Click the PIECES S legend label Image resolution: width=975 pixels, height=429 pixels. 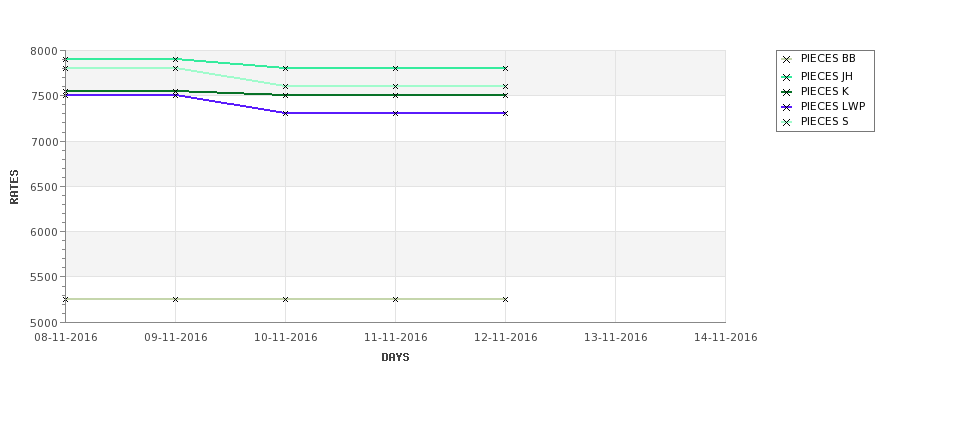[825, 122]
